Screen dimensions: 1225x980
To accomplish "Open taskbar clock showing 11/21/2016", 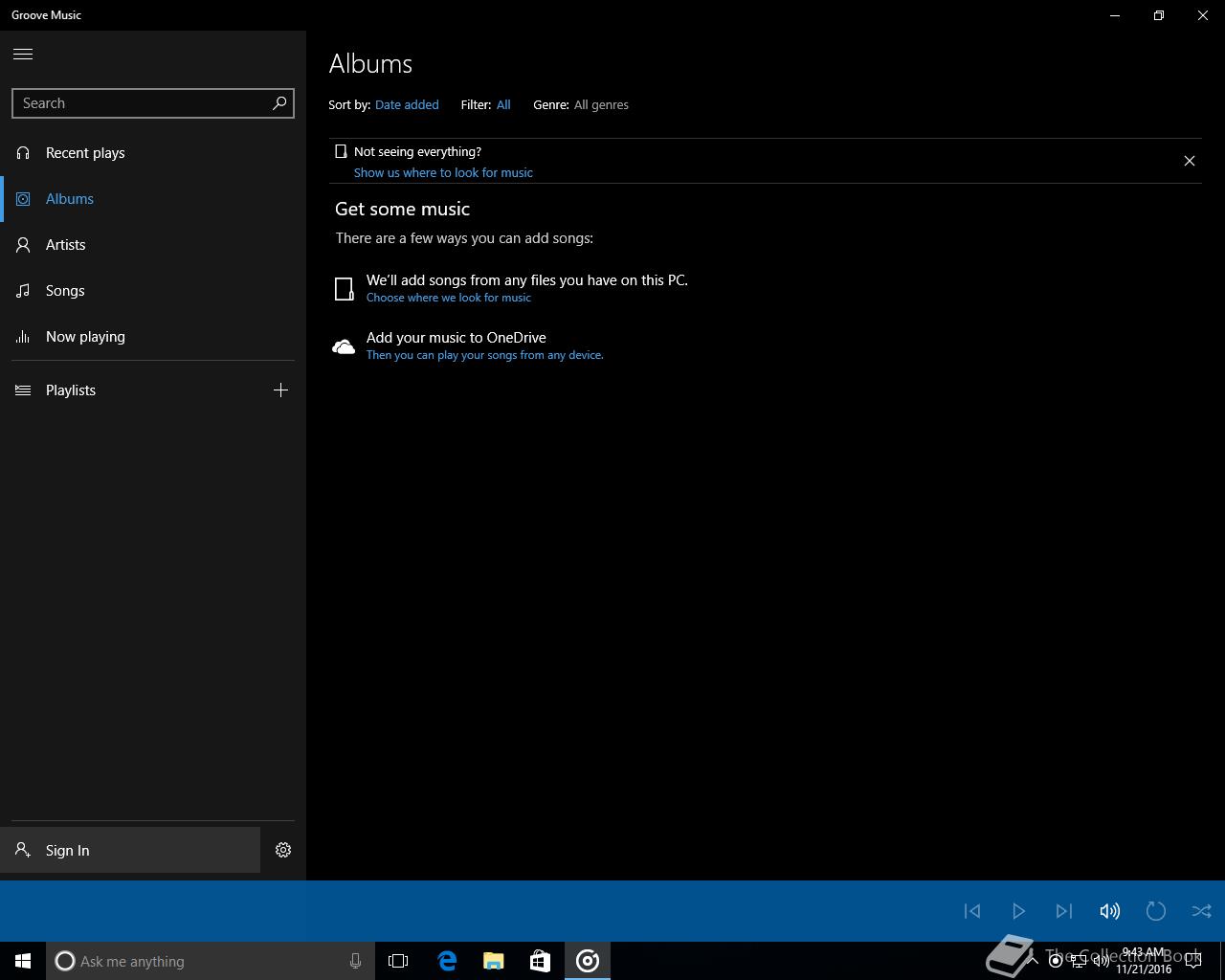I will click(1144, 961).
